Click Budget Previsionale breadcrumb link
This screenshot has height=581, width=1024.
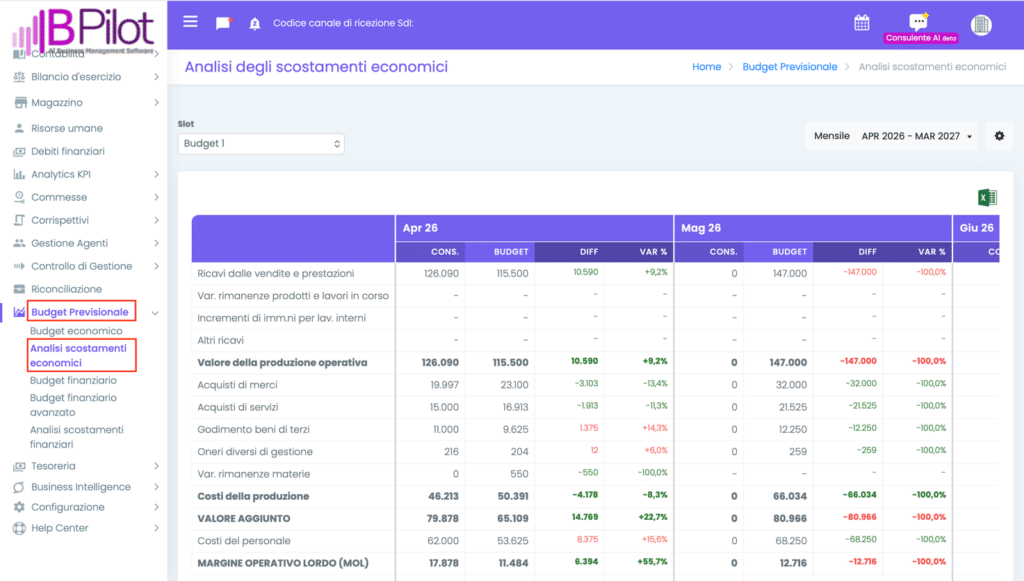[x=789, y=67]
